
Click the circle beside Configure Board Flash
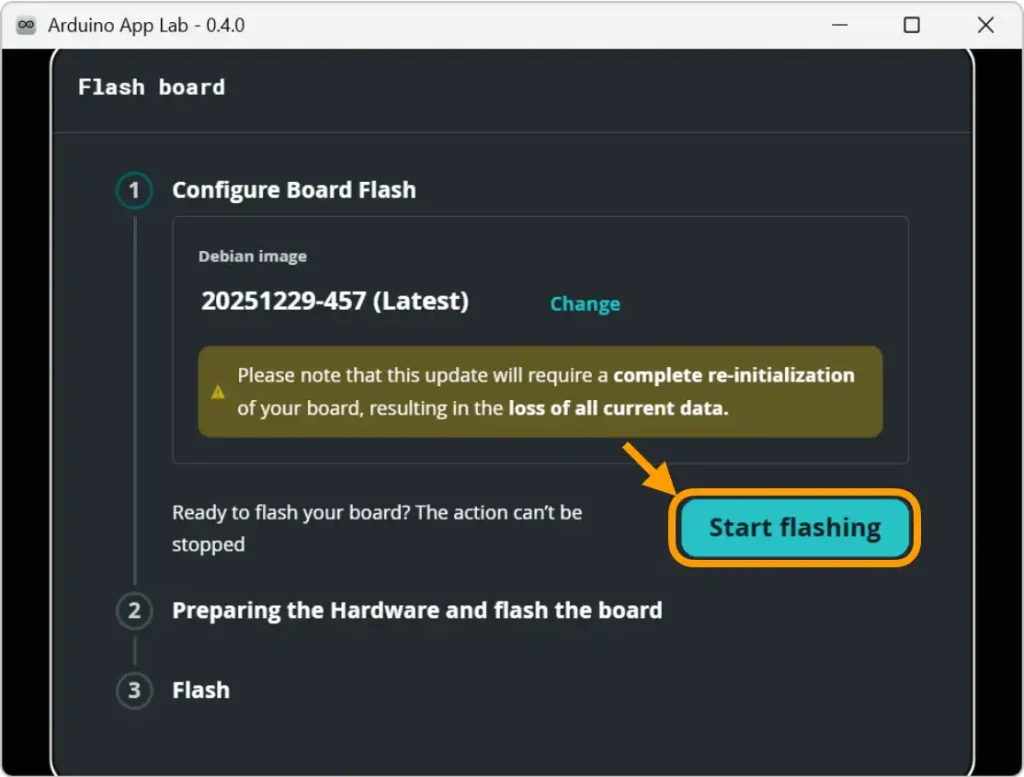(x=134, y=190)
